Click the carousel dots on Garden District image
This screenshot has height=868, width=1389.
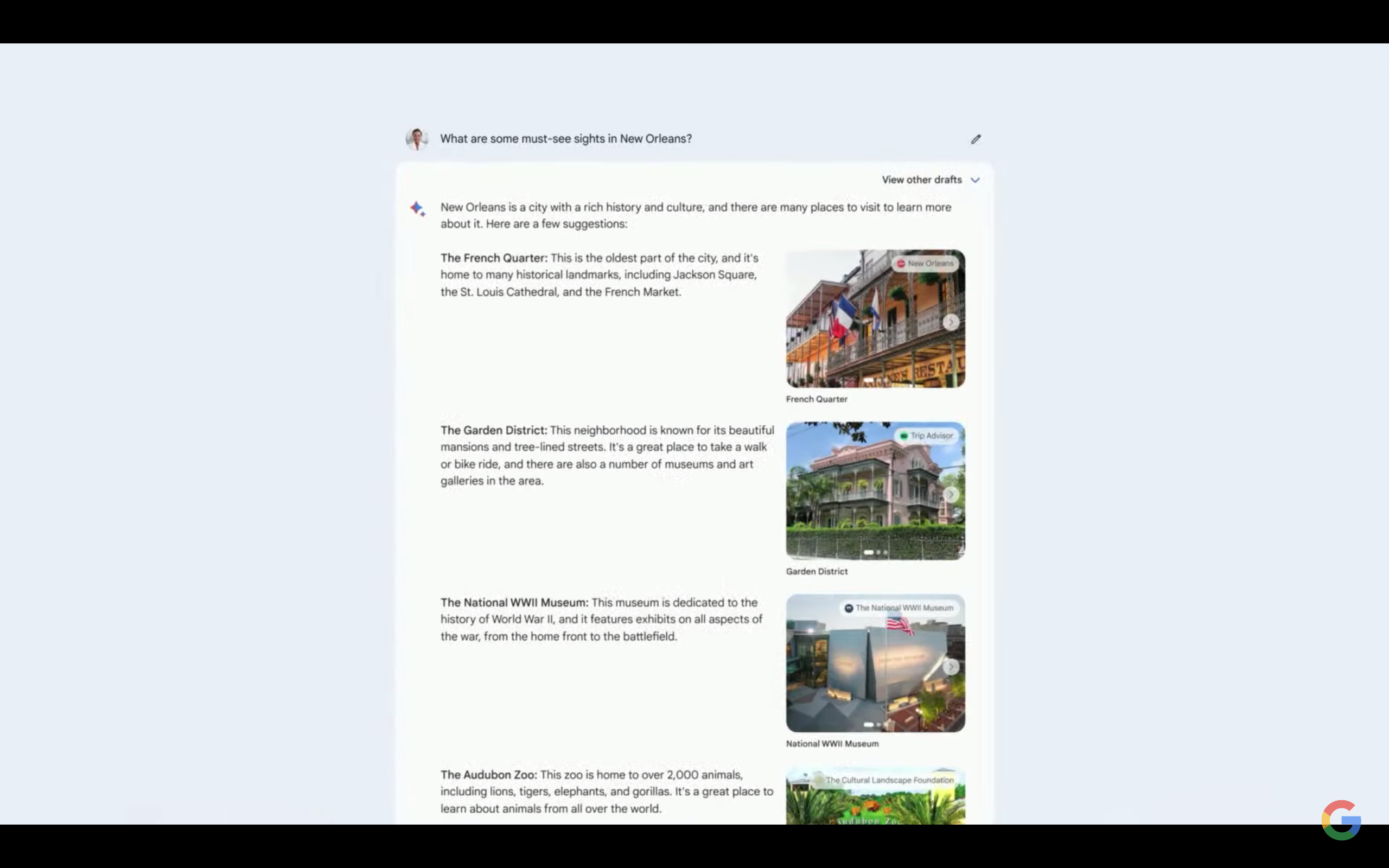(x=875, y=552)
